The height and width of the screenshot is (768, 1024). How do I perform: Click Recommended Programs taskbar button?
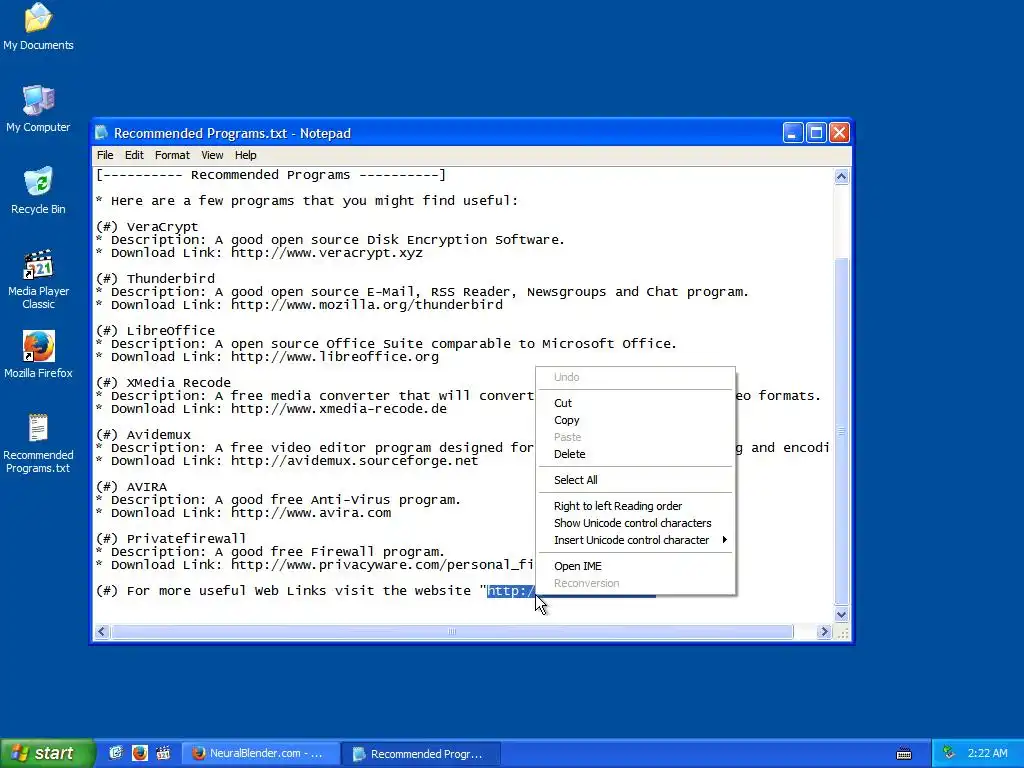pos(421,754)
